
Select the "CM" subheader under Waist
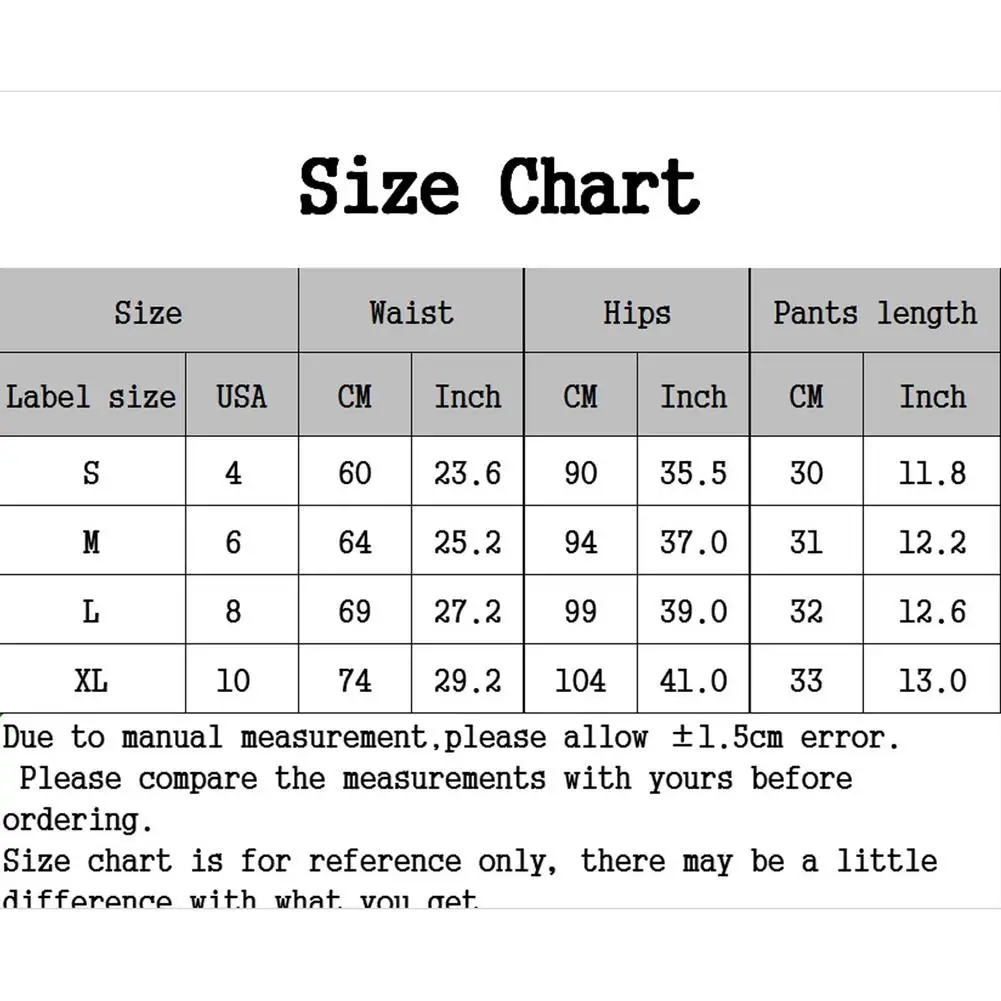pos(354,396)
